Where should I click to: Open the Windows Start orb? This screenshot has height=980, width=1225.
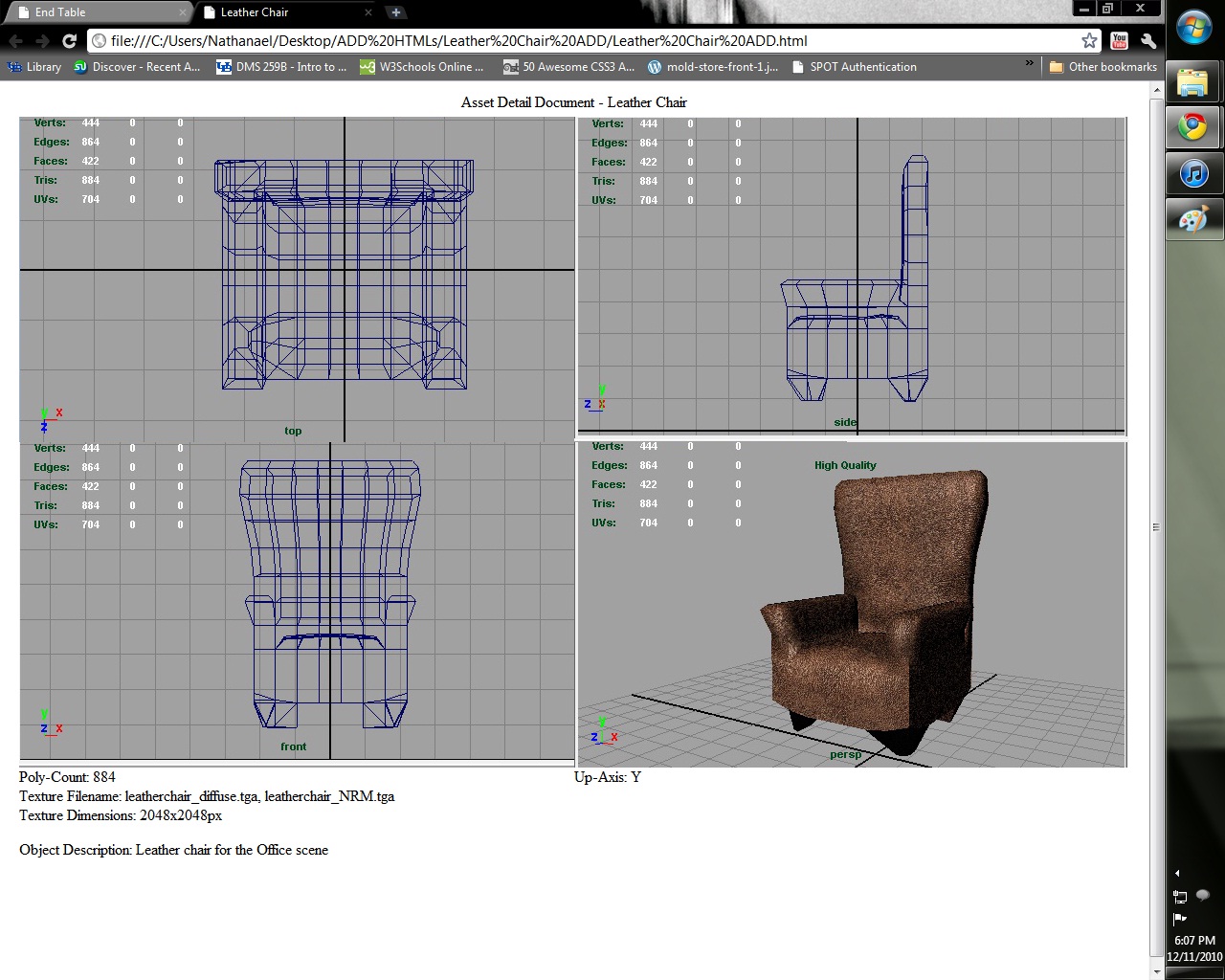point(1193,27)
